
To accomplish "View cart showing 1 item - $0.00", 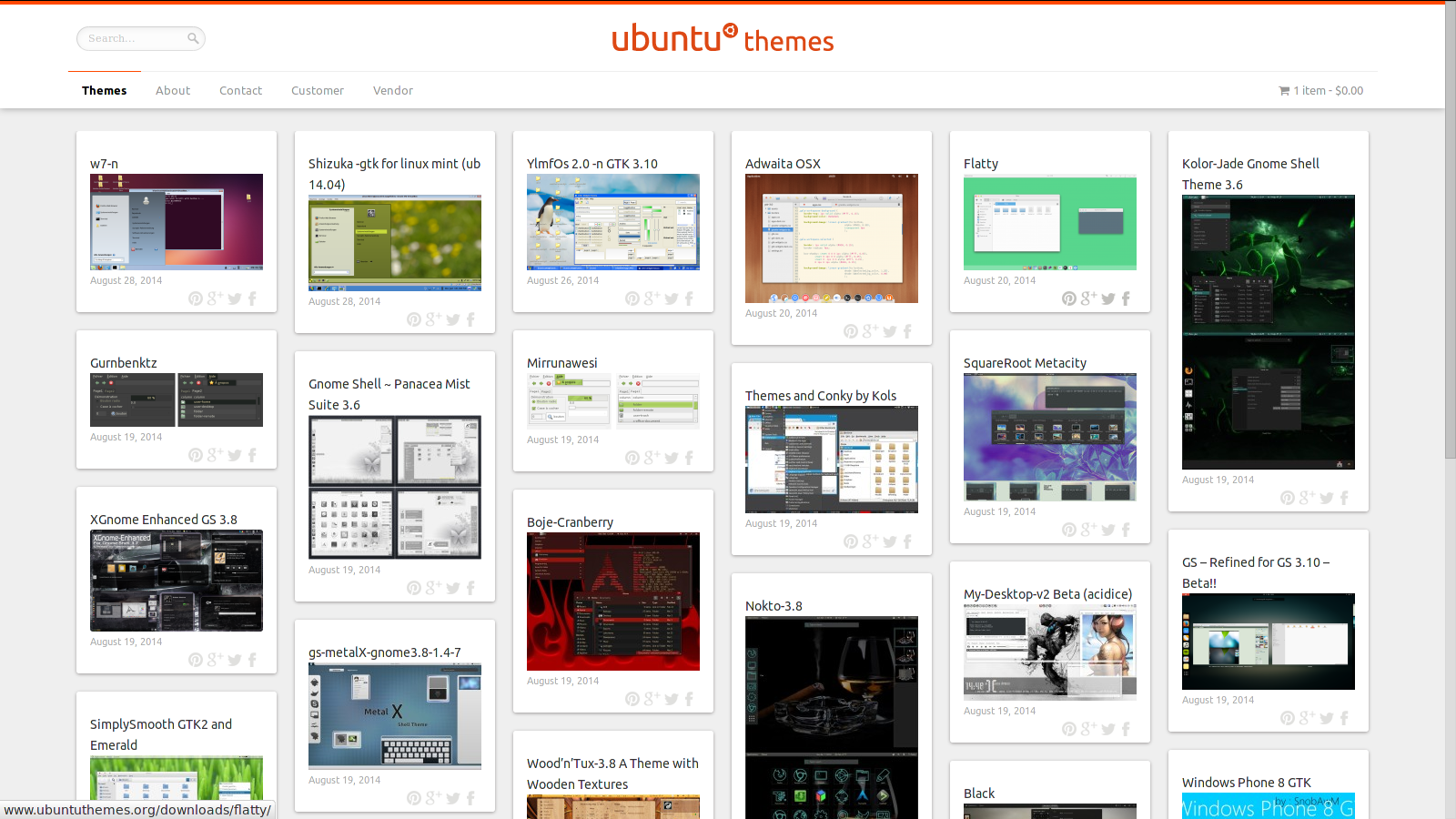I will 1321,91.
